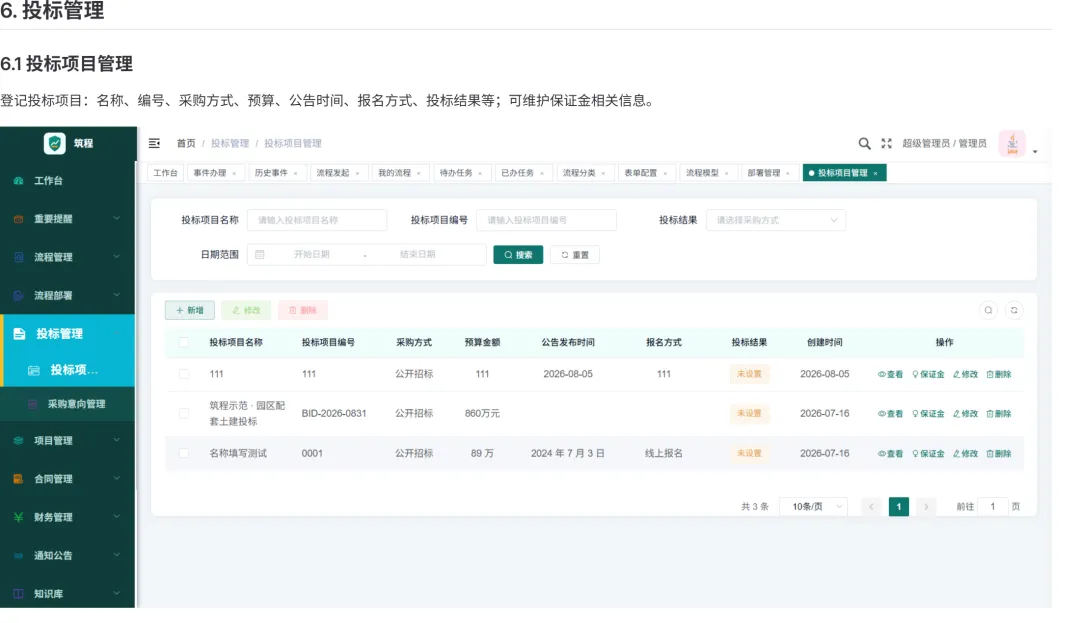Focus the 投标项目名称 input field
1080x623 pixels.
317,220
